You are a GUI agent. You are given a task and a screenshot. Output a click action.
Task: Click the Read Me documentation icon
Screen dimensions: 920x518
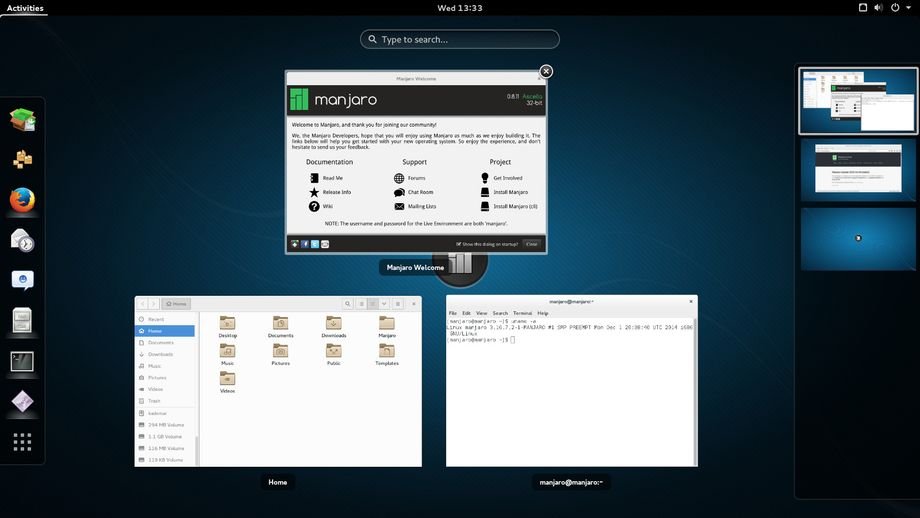(314, 178)
